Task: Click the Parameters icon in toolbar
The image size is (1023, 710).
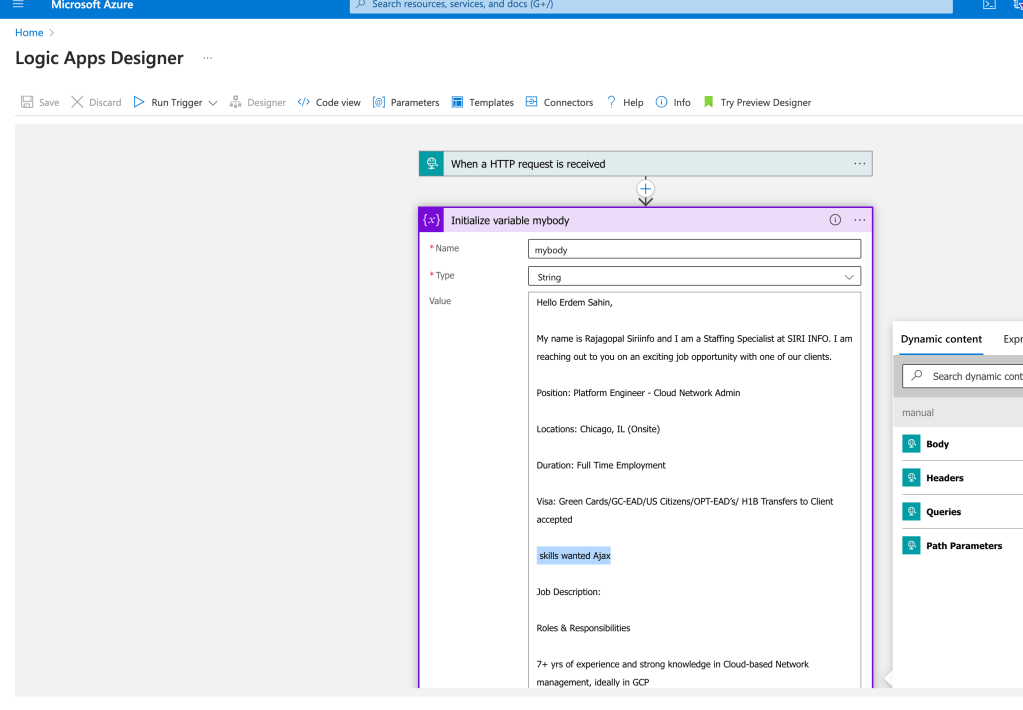Action: 378,102
